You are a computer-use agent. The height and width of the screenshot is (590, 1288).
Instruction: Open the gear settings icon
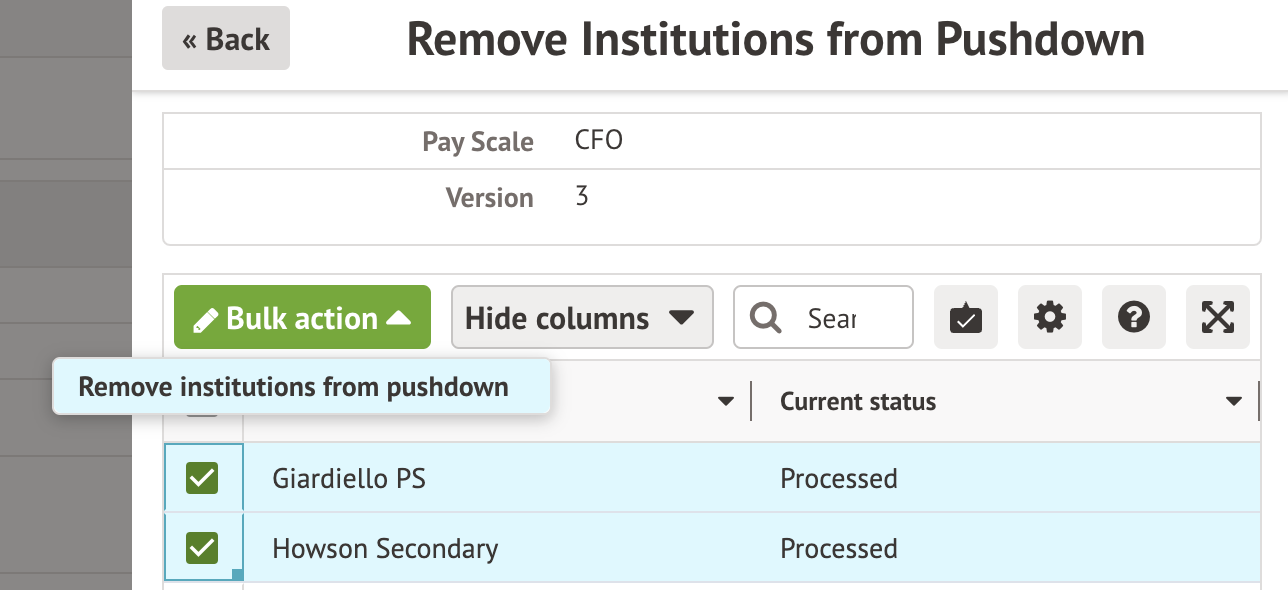(x=1049, y=318)
